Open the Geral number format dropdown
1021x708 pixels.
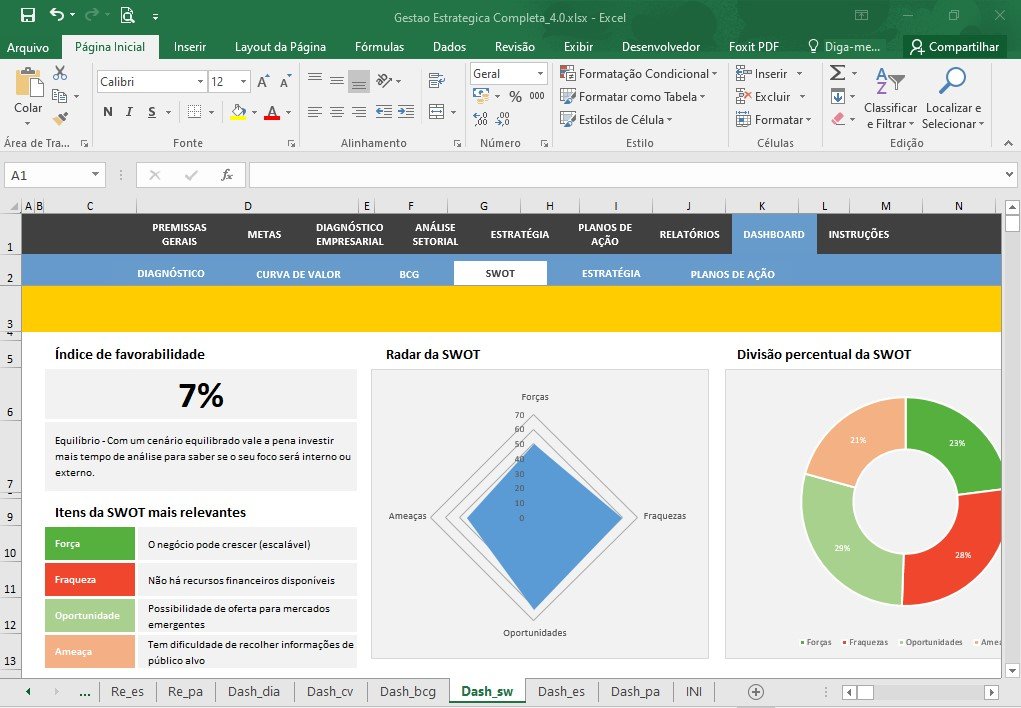(540, 74)
